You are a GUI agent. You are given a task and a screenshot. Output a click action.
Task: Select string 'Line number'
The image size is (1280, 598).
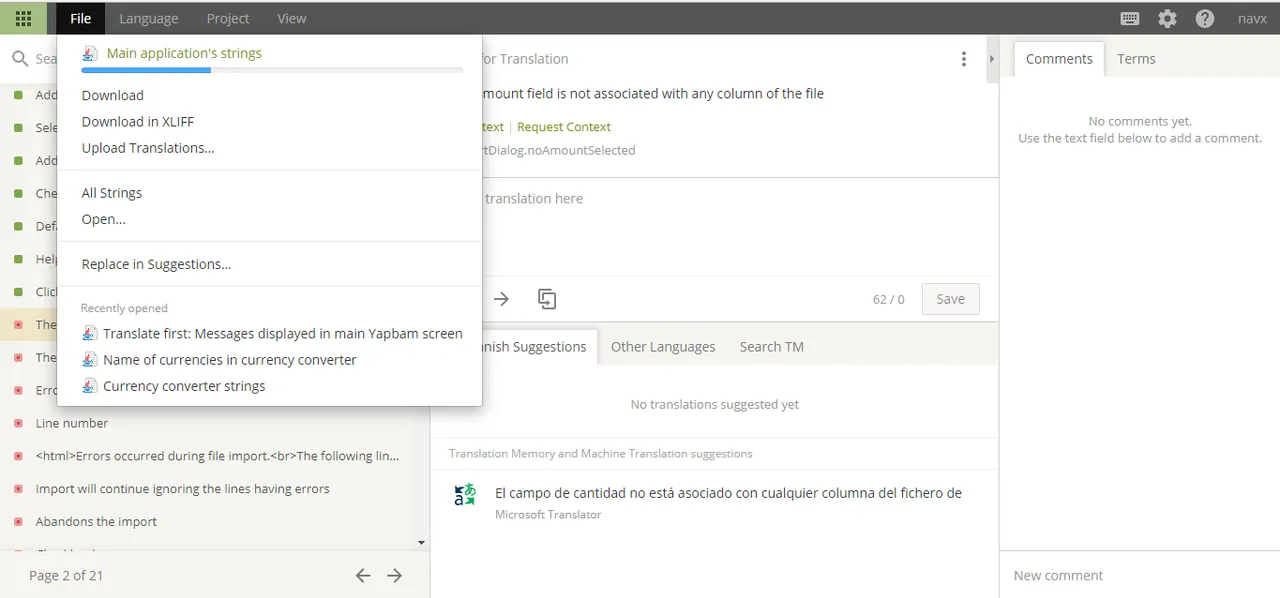(72, 423)
